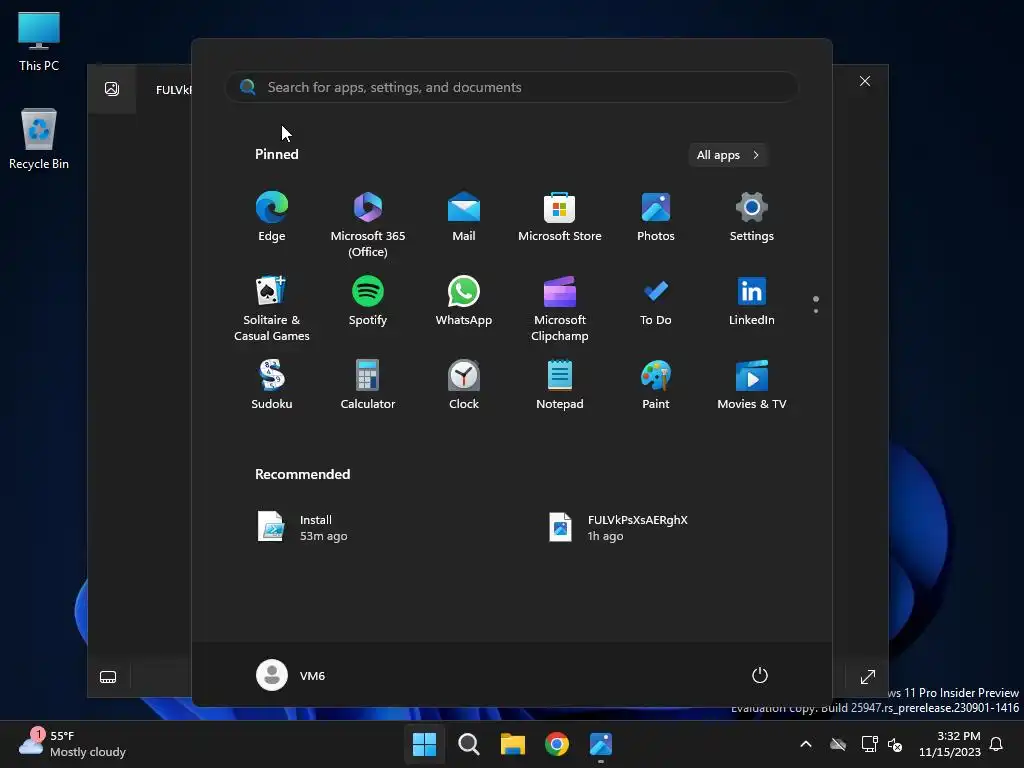Open the LinkedIn app
The width and height of the screenshot is (1024, 768).
(752, 300)
